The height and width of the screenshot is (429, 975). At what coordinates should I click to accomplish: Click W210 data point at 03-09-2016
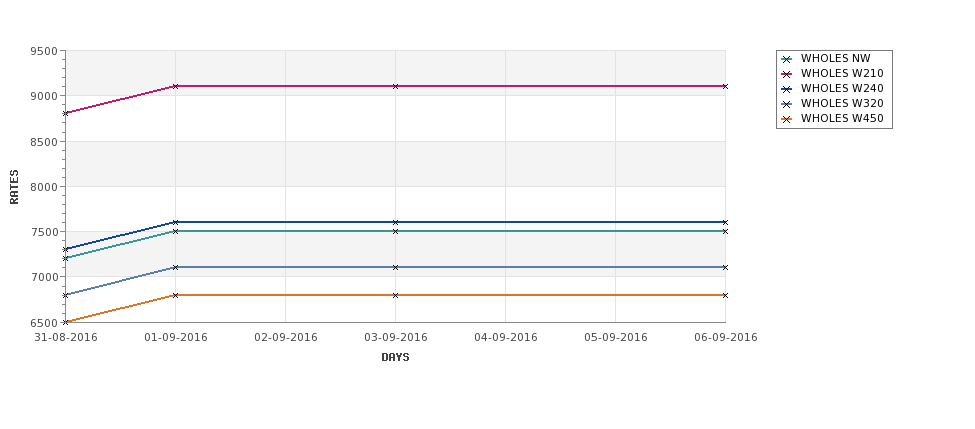click(x=395, y=86)
